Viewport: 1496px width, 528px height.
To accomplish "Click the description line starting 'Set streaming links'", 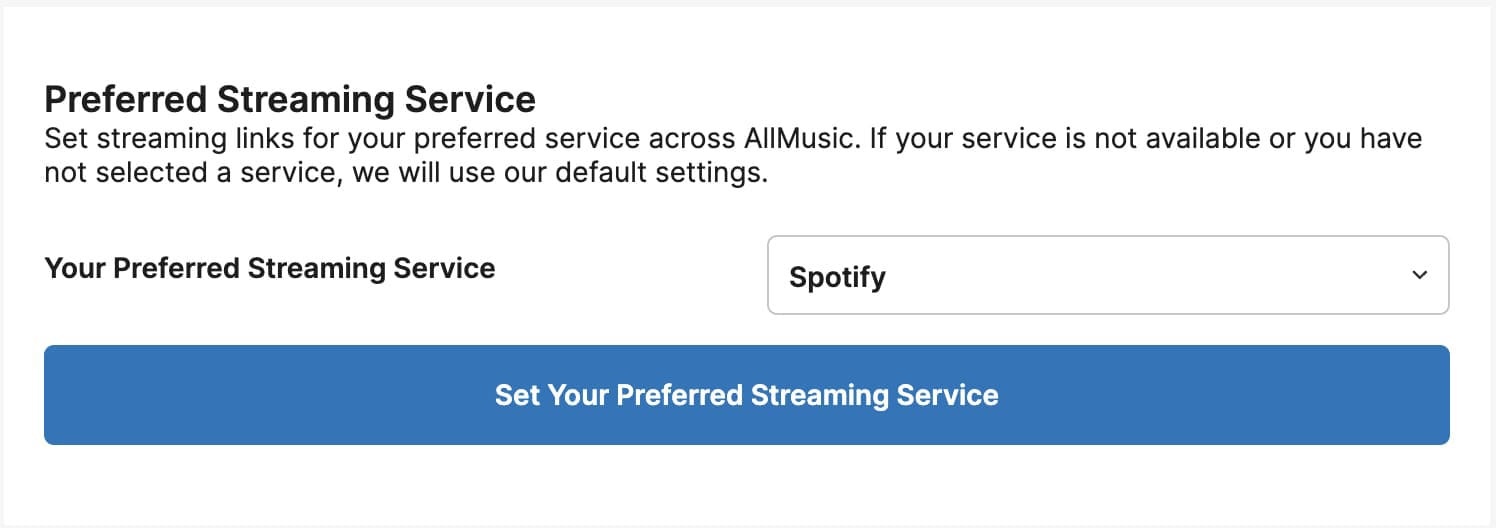I will [400, 137].
